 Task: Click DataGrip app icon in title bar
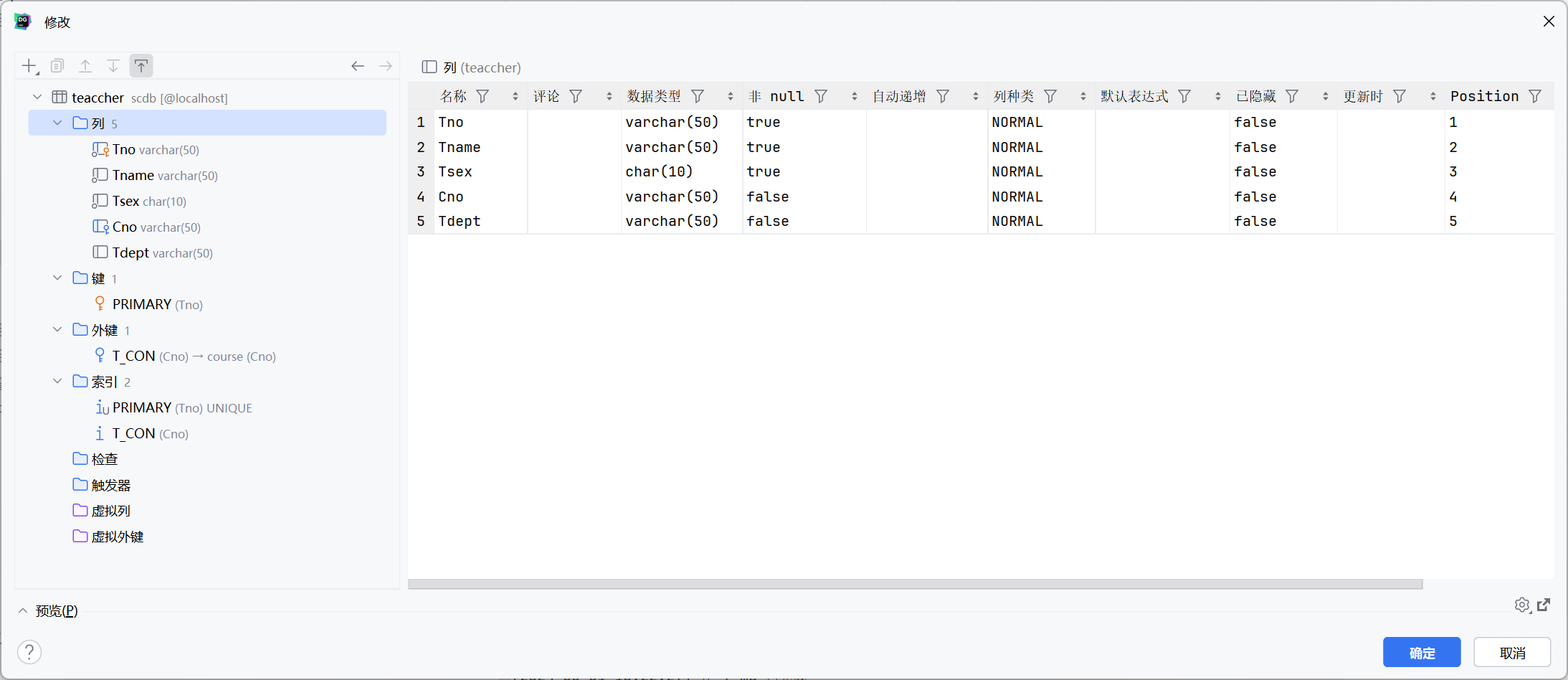click(x=23, y=22)
